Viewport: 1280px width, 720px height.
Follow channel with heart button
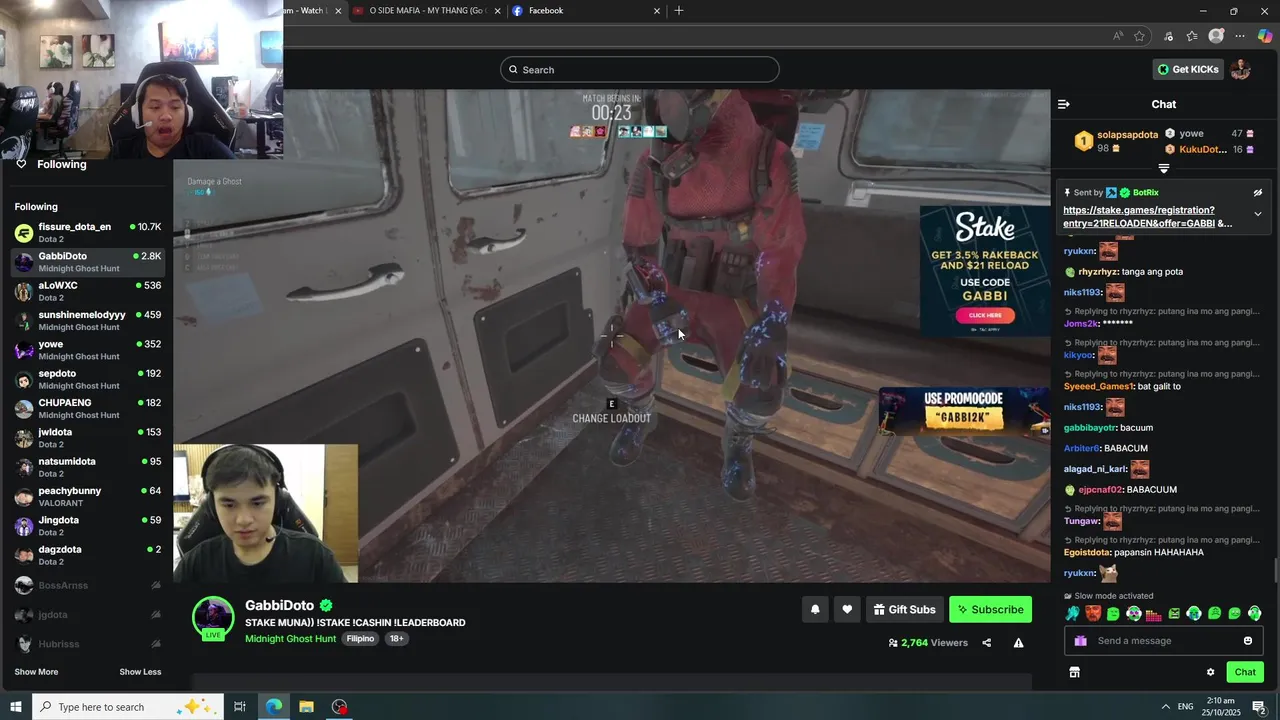(x=847, y=610)
